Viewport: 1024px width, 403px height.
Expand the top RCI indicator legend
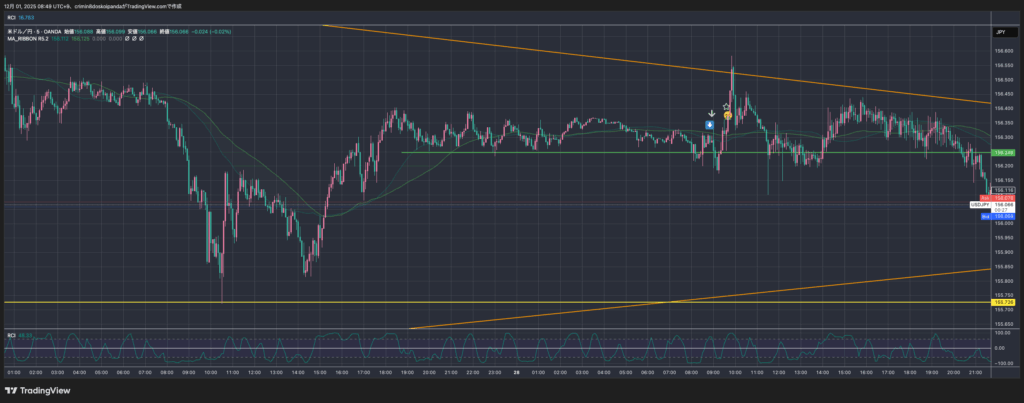pyautogui.click(x=11, y=17)
